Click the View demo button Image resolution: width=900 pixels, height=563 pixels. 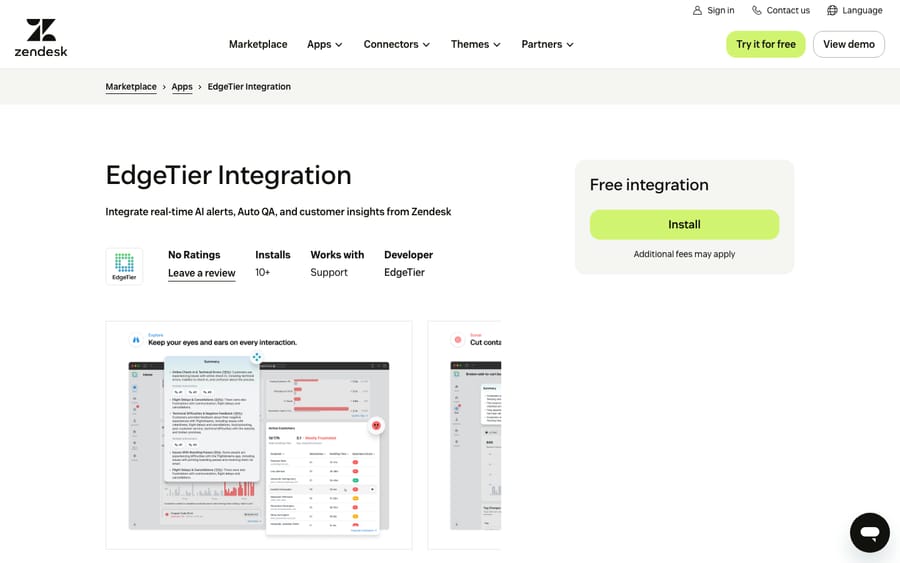(x=848, y=44)
